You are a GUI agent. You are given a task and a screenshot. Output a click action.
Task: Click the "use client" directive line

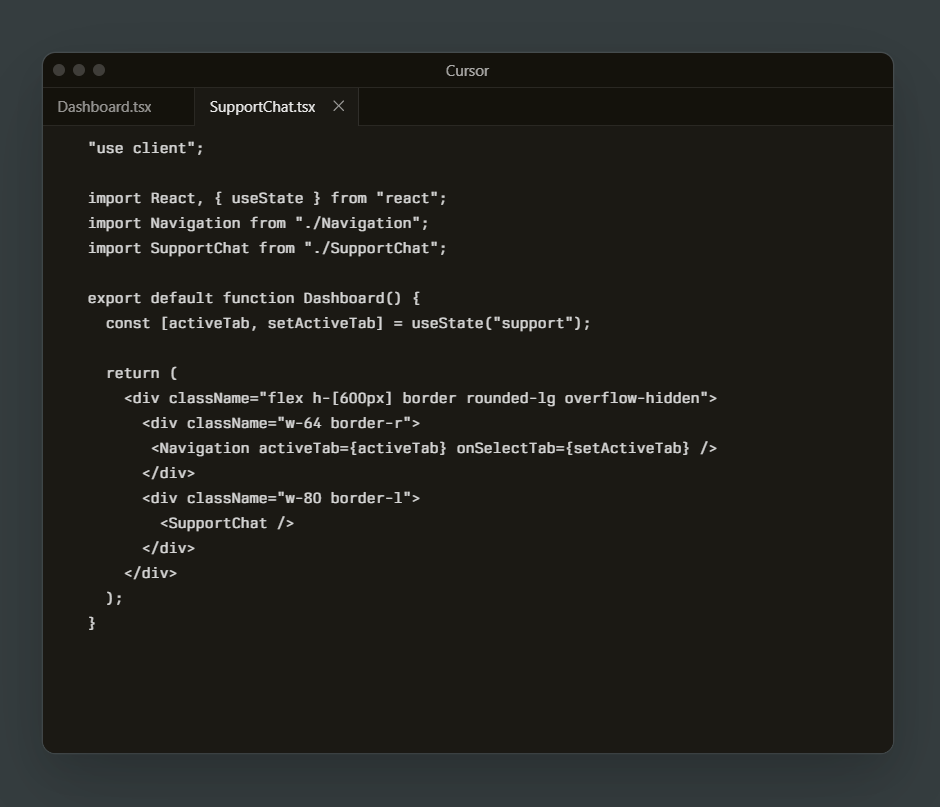click(x=144, y=147)
